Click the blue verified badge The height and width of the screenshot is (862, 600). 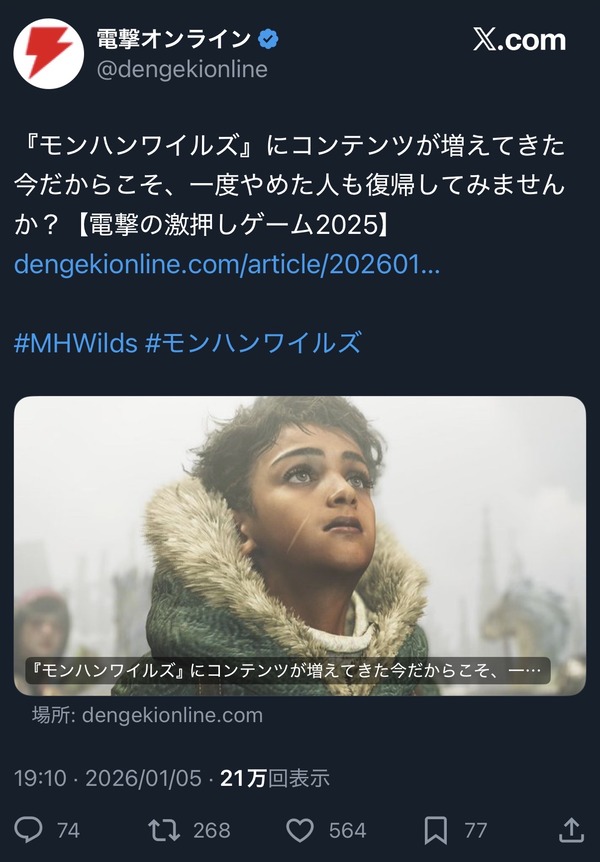(268, 39)
